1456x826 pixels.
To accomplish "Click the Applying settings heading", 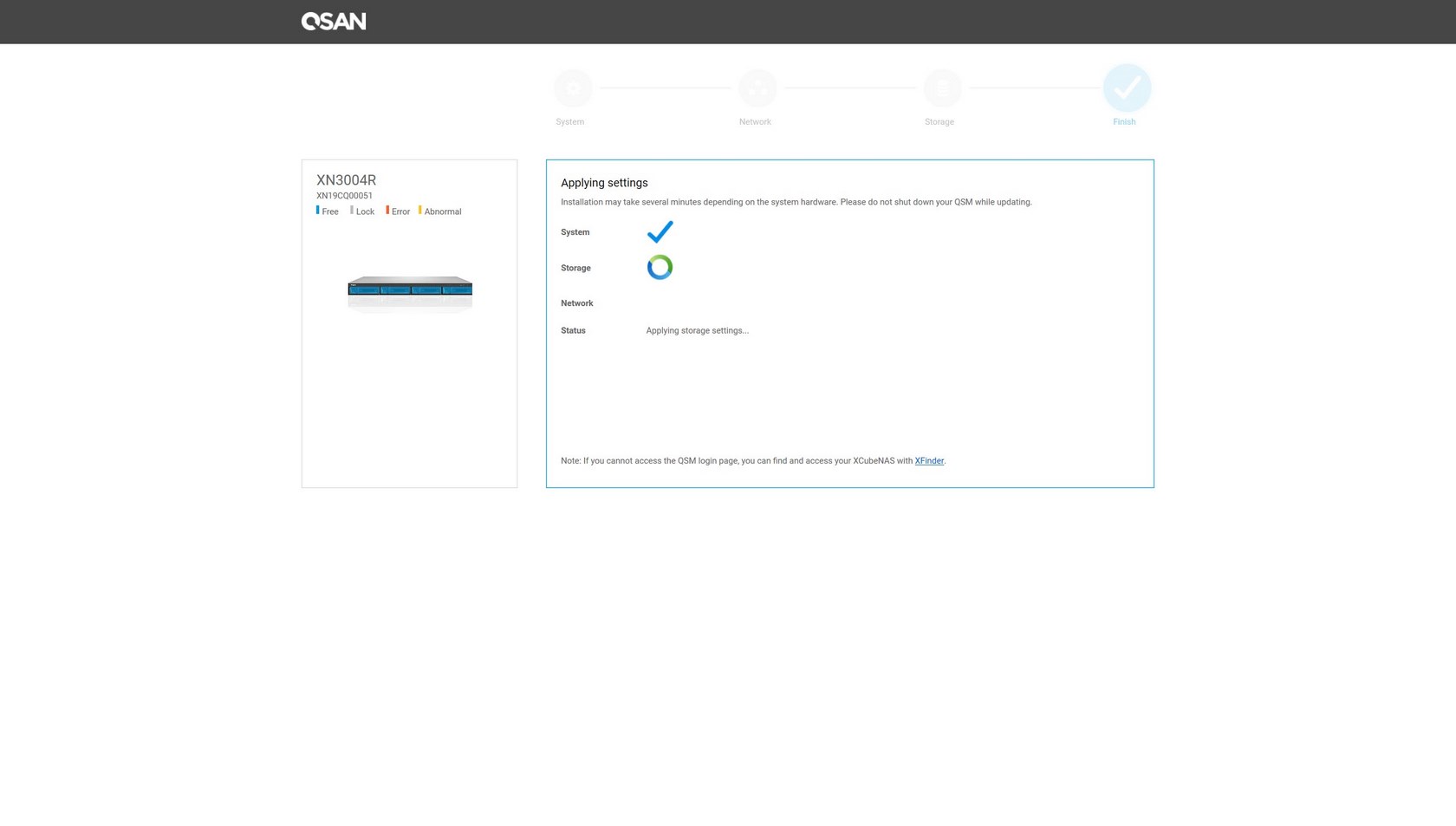I will (x=604, y=183).
